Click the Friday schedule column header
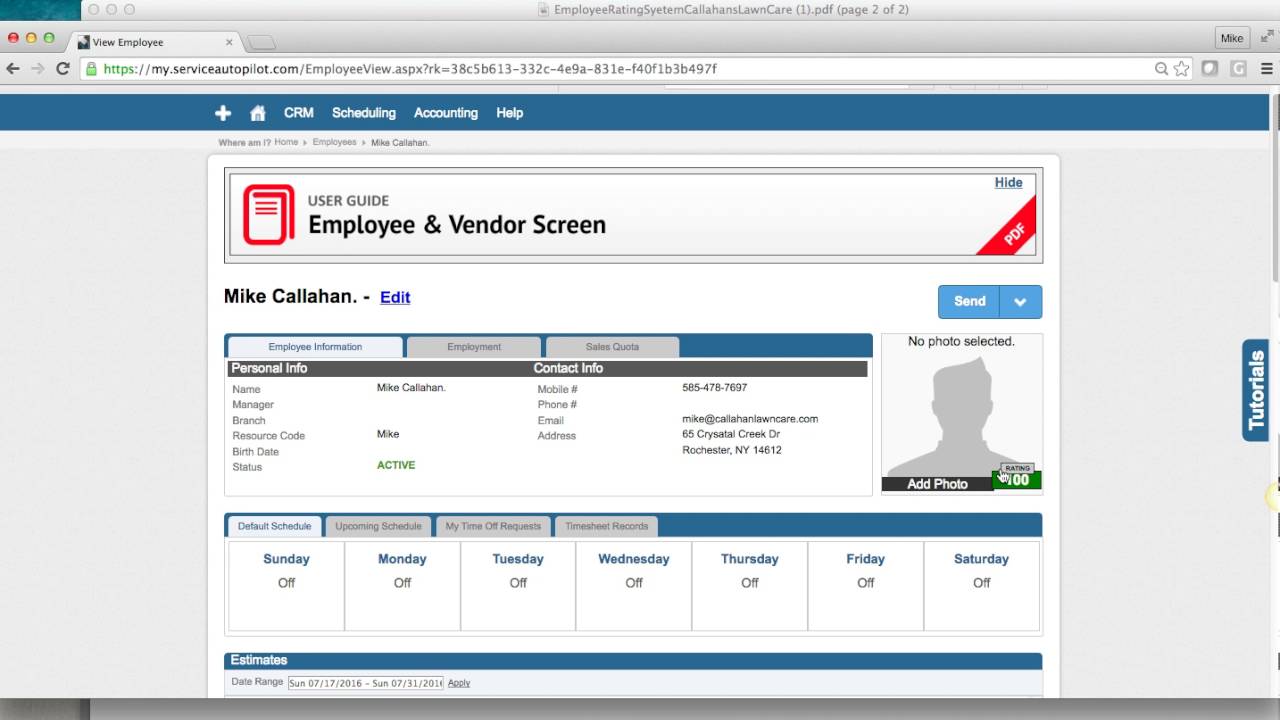 (x=865, y=559)
